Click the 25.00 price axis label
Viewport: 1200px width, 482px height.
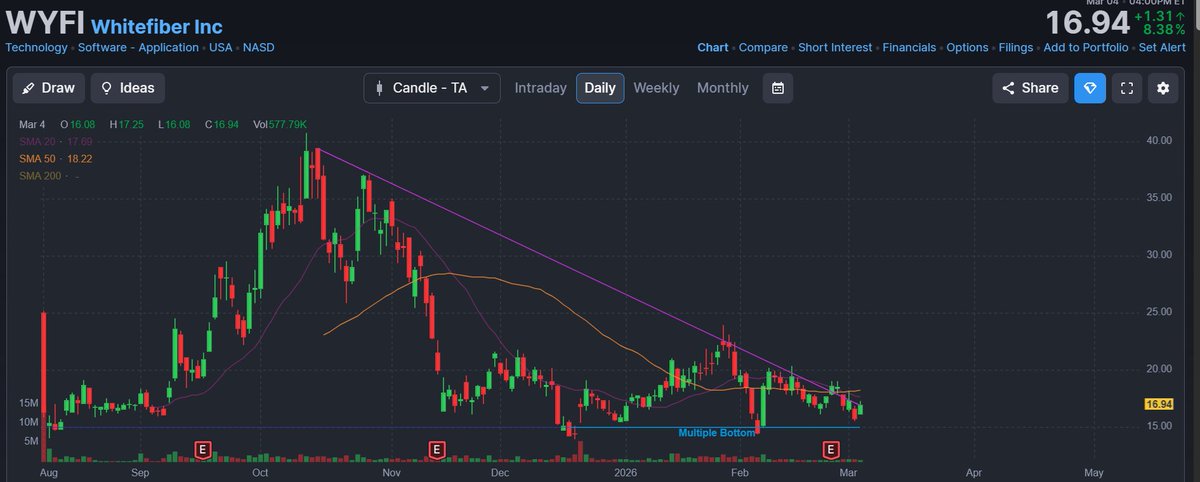(1159, 312)
